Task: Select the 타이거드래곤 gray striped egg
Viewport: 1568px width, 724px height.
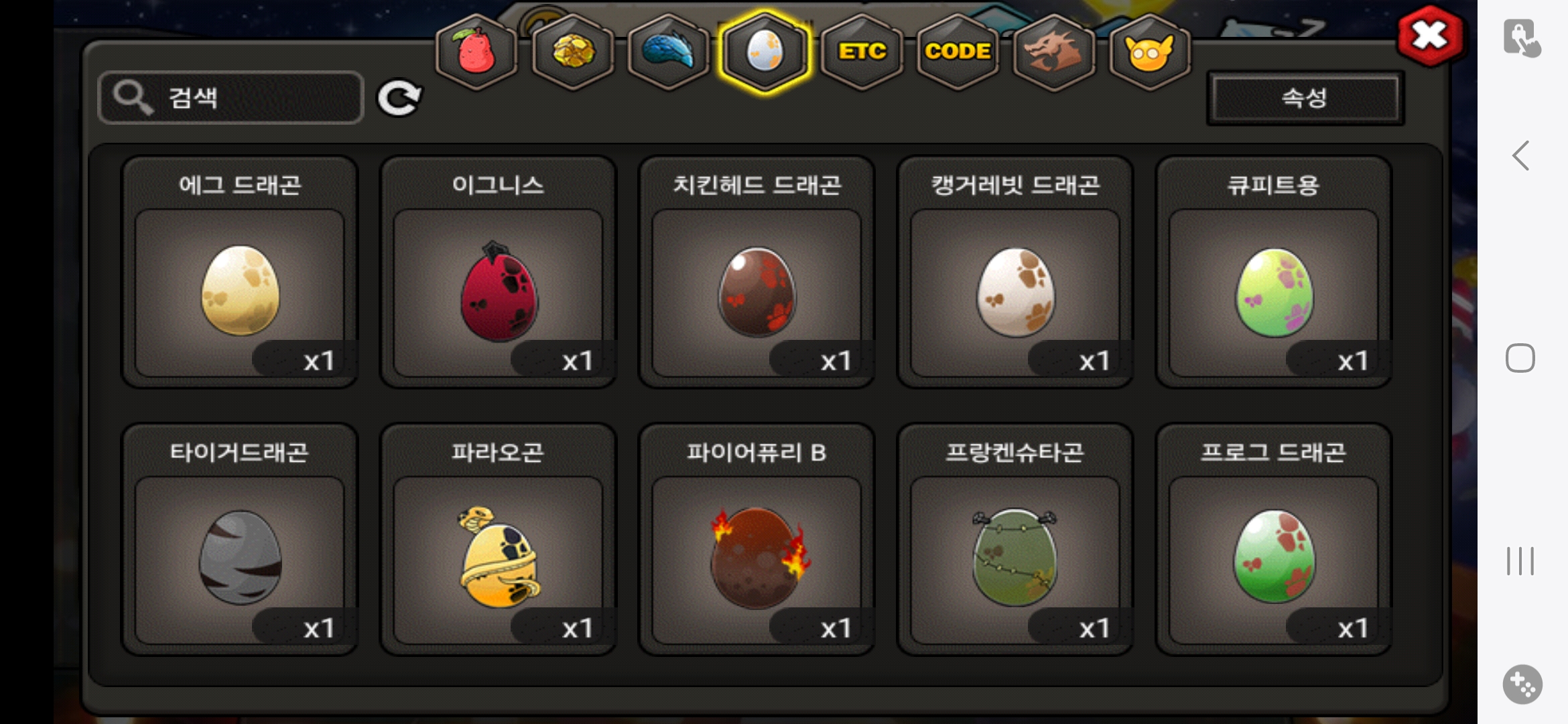Action: point(239,539)
